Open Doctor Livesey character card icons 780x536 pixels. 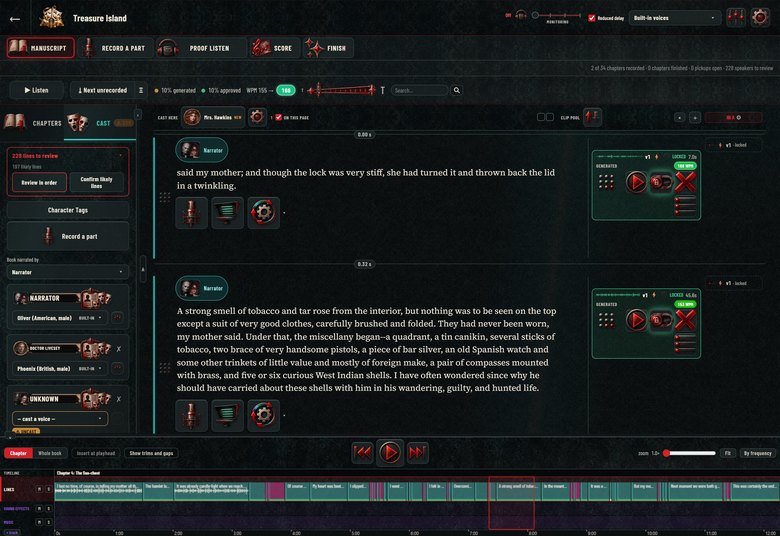(x=96, y=348)
